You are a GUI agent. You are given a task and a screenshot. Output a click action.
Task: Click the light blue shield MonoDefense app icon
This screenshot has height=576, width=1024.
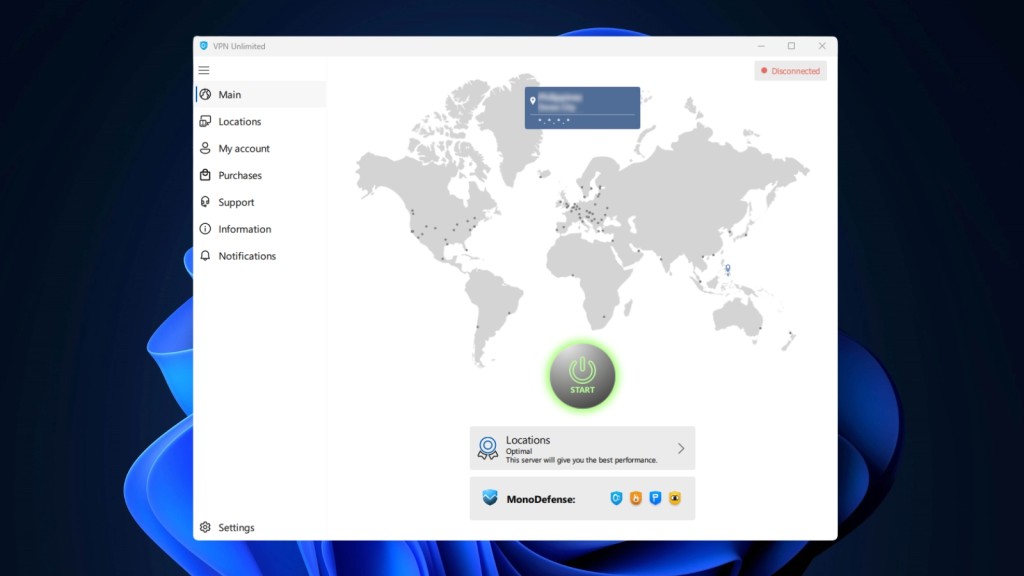(x=616, y=498)
